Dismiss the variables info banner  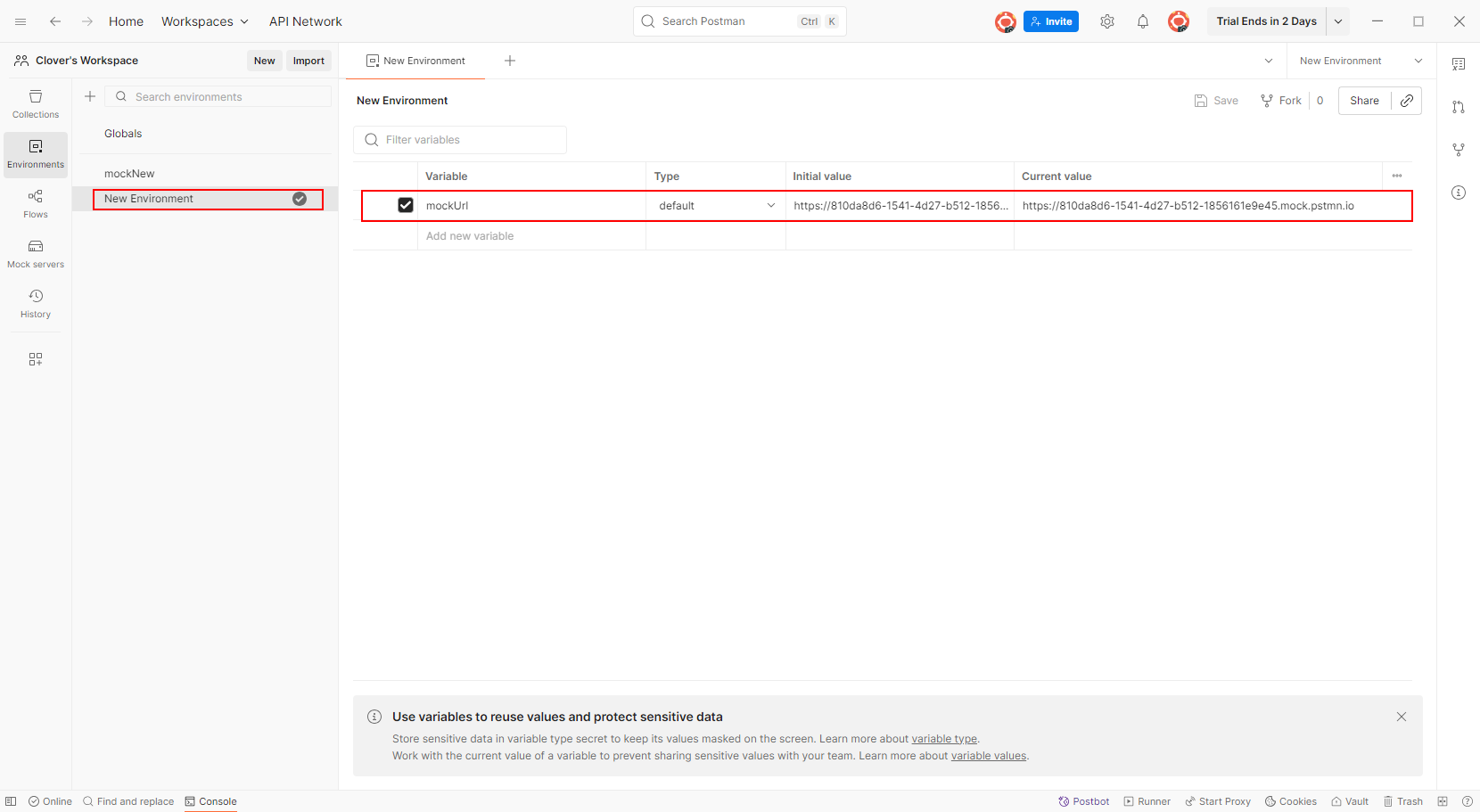pyautogui.click(x=1402, y=717)
